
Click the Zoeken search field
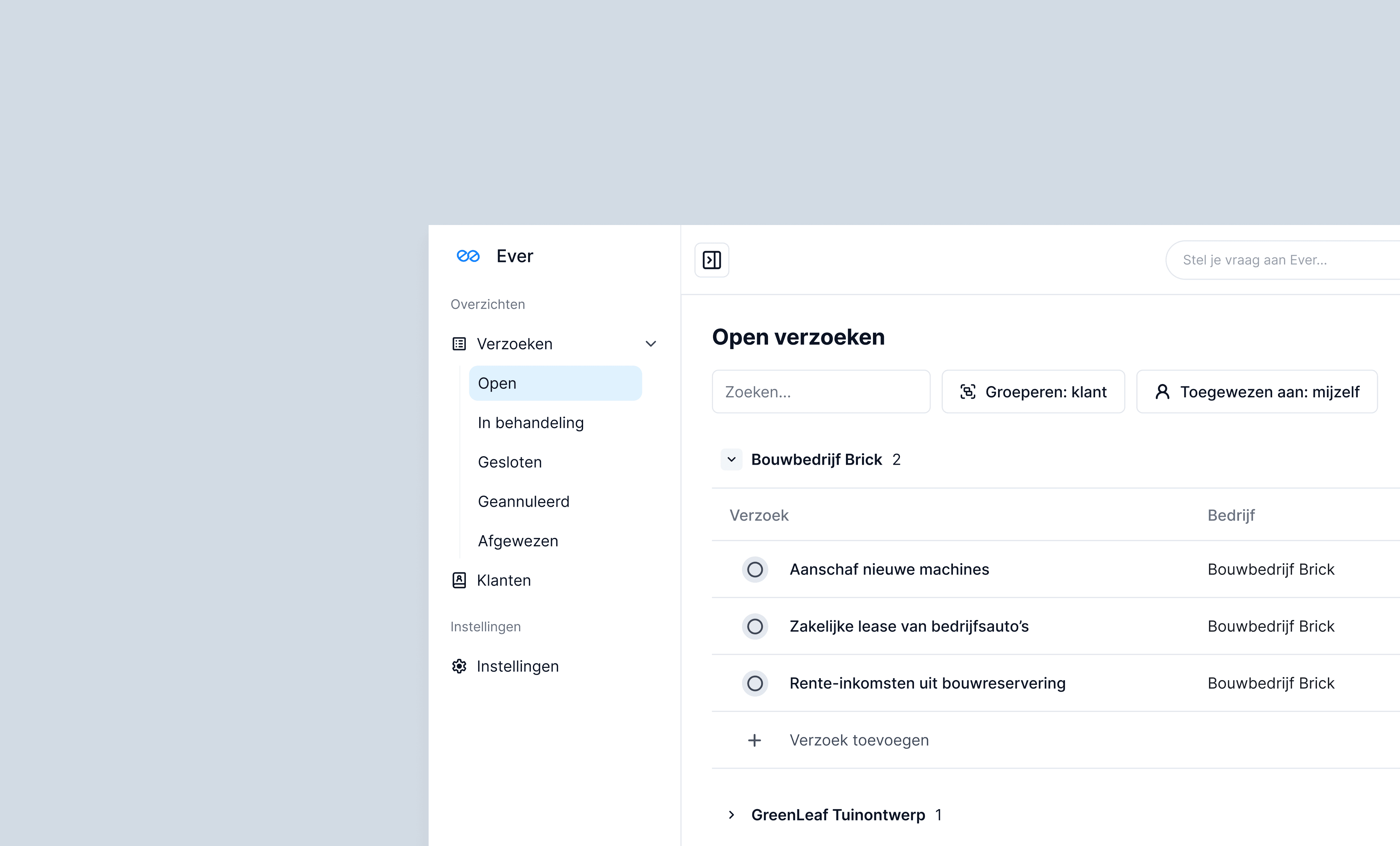point(820,392)
